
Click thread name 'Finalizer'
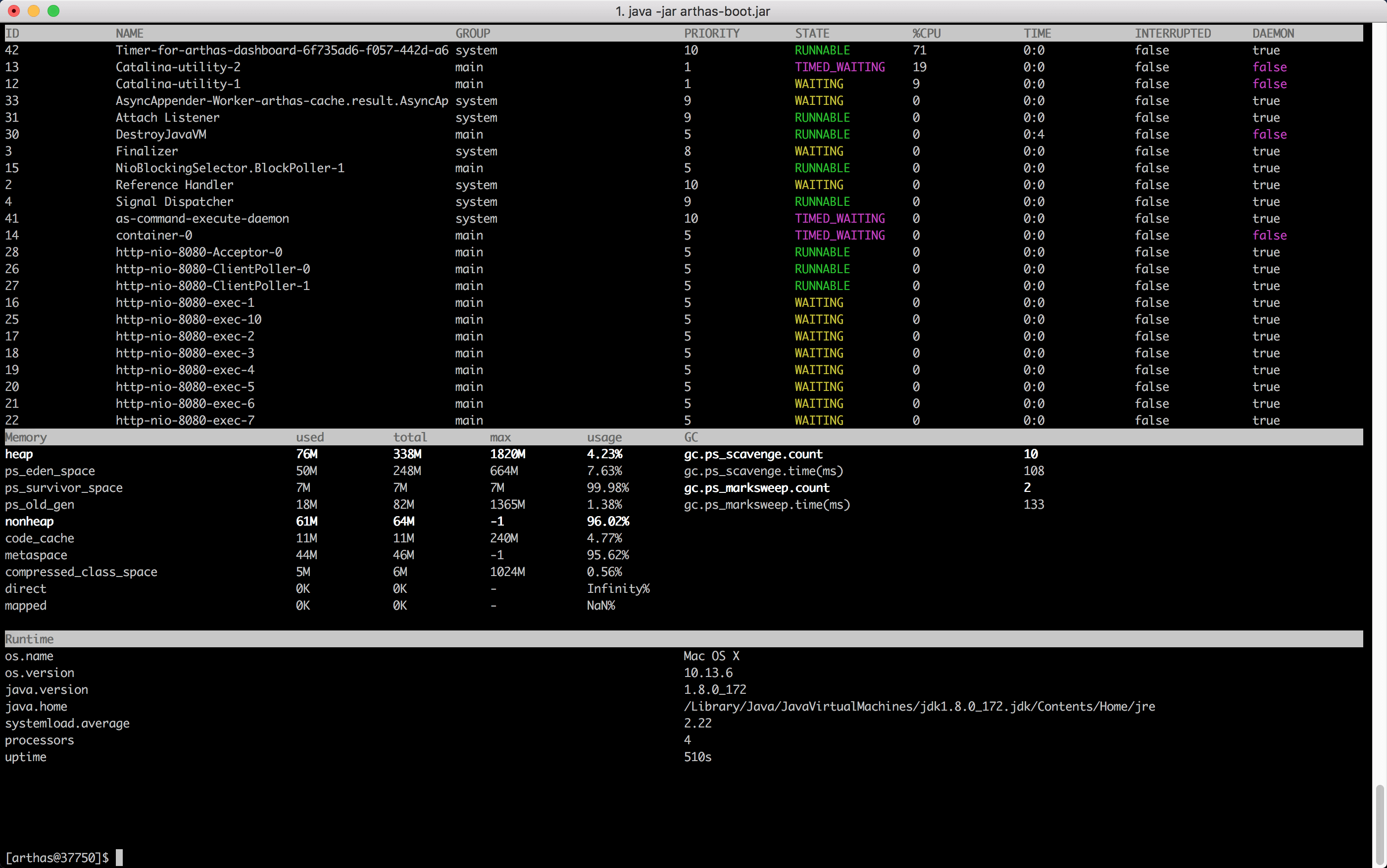click(147, 151)
